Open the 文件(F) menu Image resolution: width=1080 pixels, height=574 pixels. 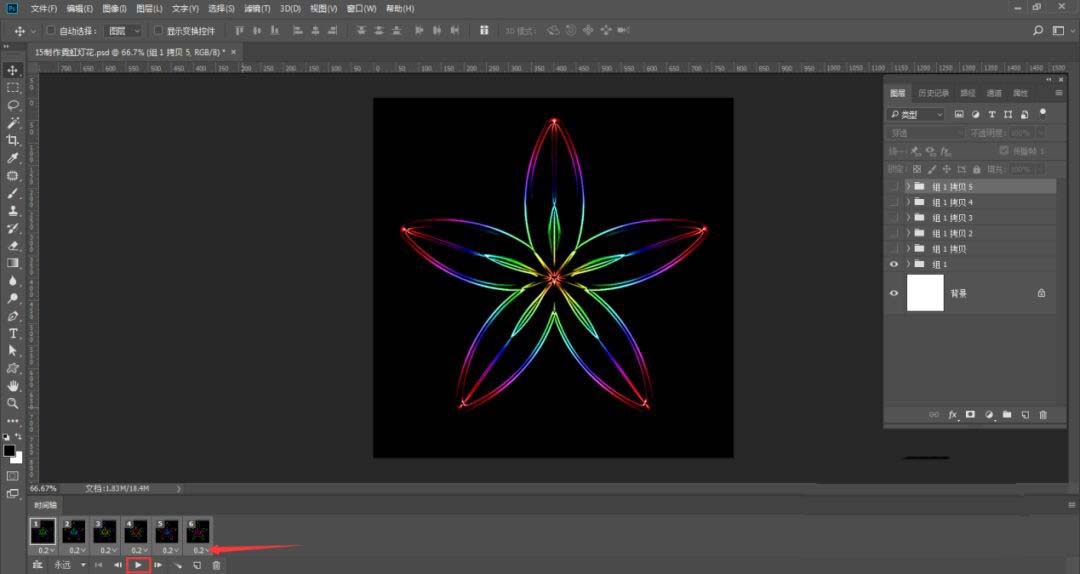click(43, 8)
